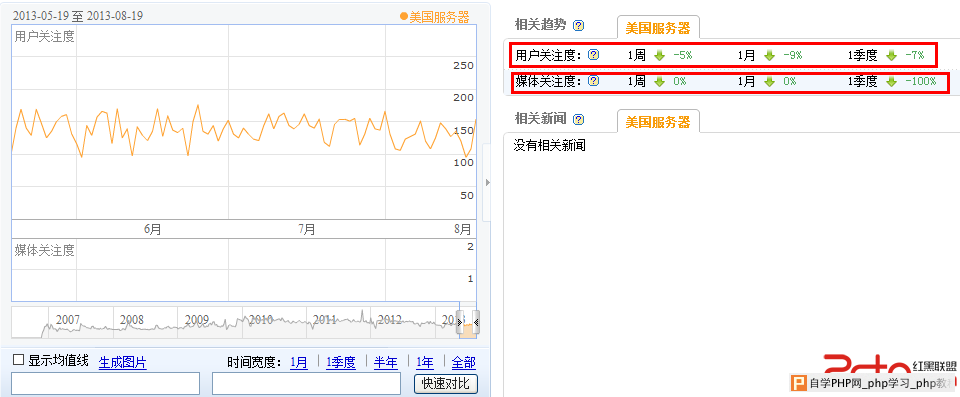Click right handle of timeline range selector
Screen dimensions: 960x397
pyautogui.click(x=476, y=322)
